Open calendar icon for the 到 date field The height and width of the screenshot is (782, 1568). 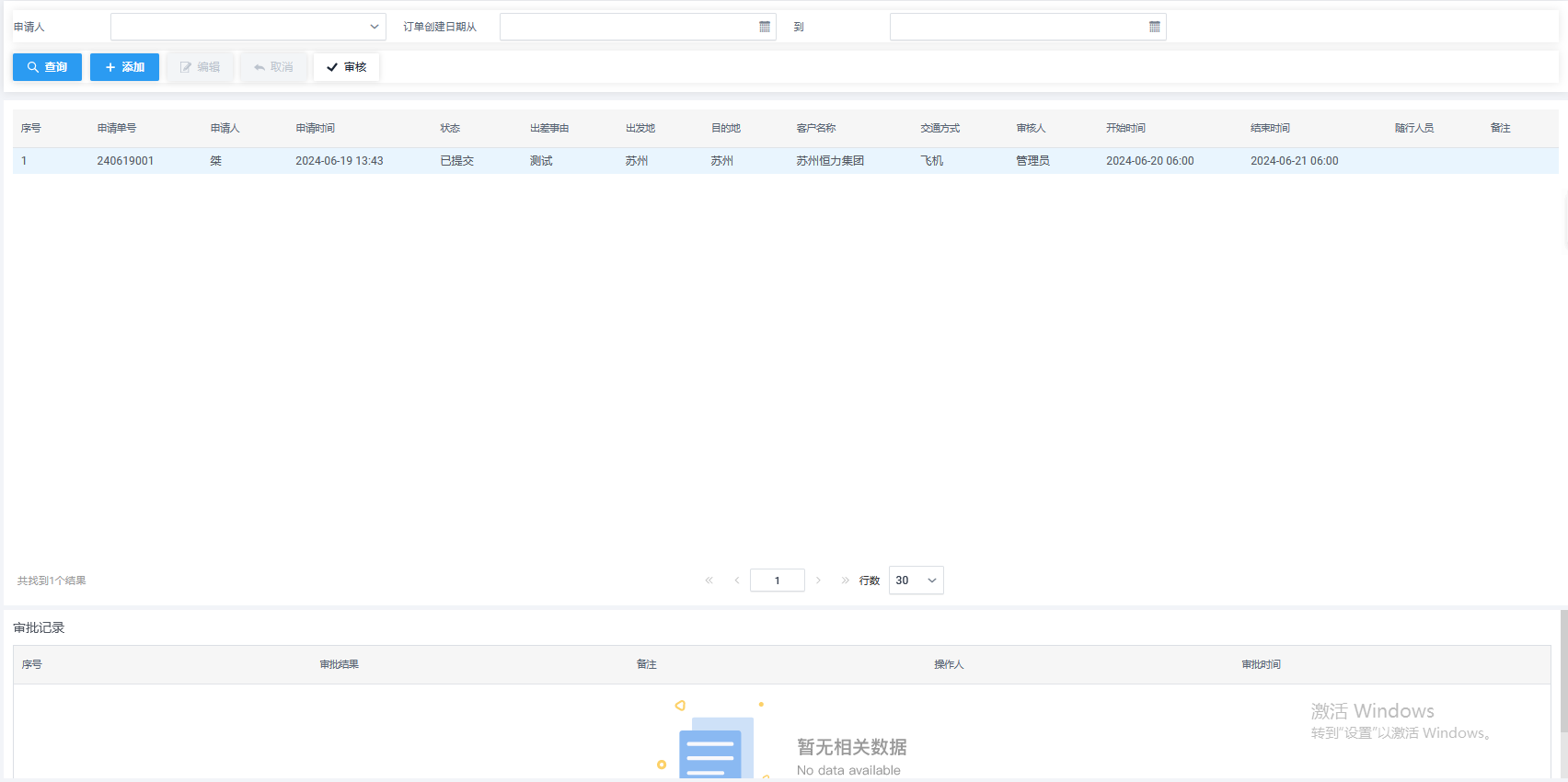pos(1155,27)
